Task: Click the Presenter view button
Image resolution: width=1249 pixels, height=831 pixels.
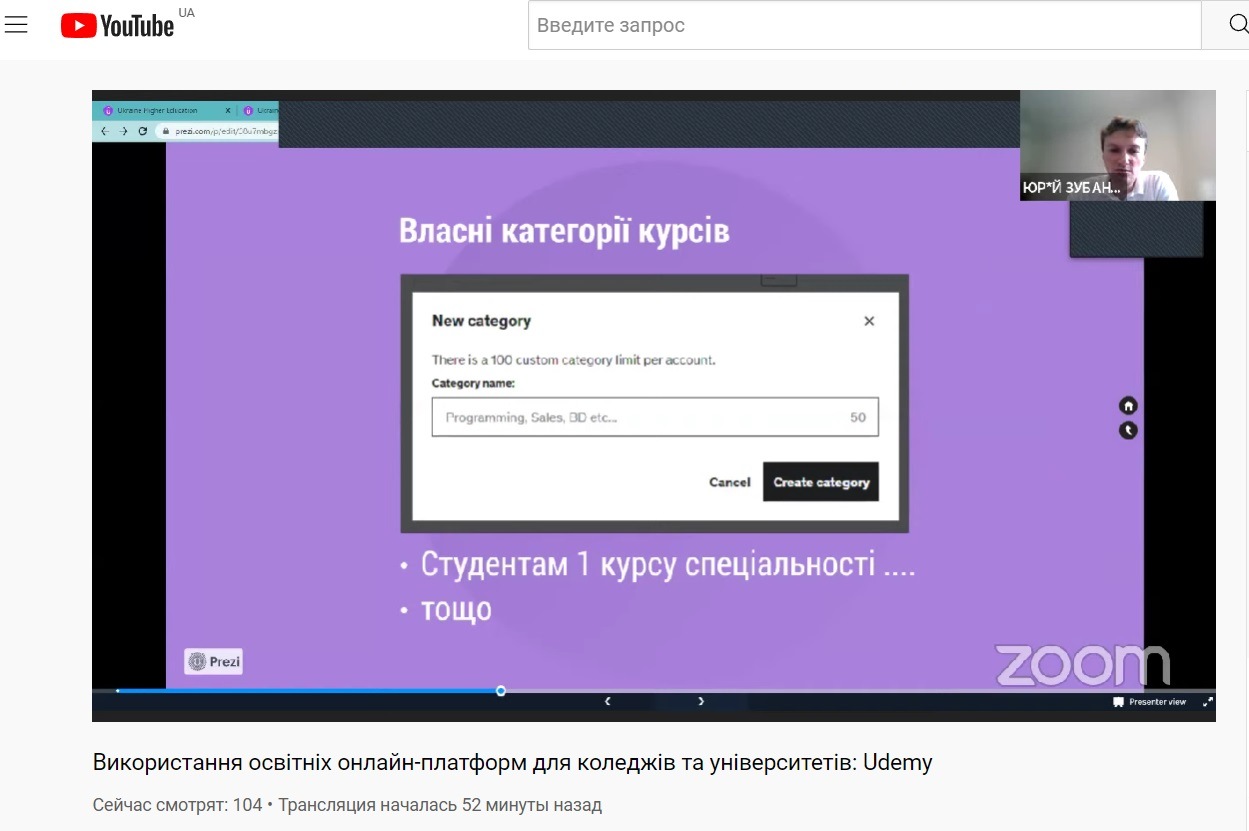Action: point(1149,702)
